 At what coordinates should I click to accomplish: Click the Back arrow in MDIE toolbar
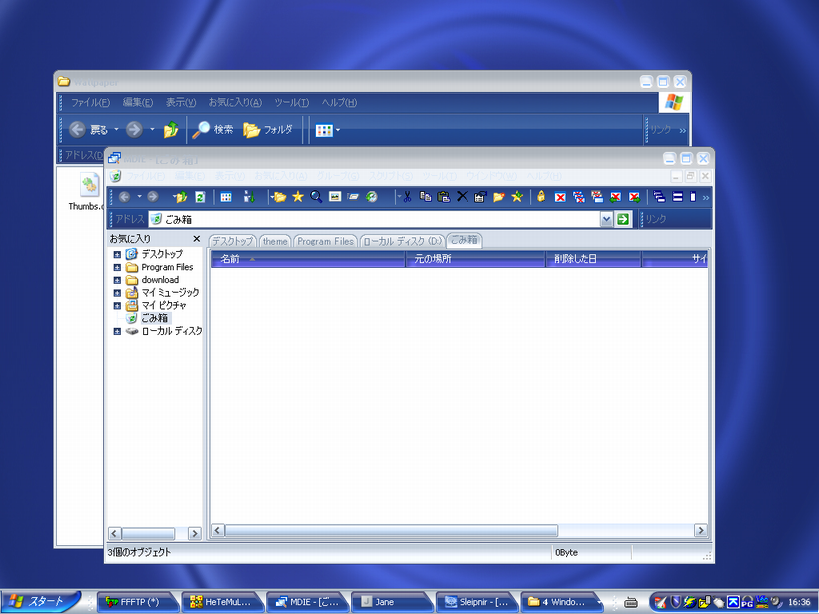click(124, 197)
